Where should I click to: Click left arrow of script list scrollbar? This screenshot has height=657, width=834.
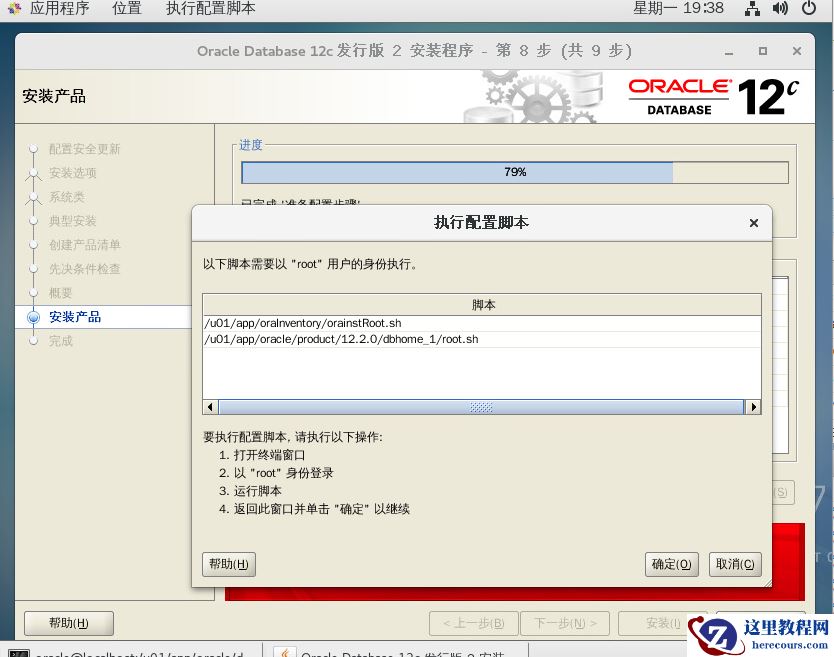(210, 407)
